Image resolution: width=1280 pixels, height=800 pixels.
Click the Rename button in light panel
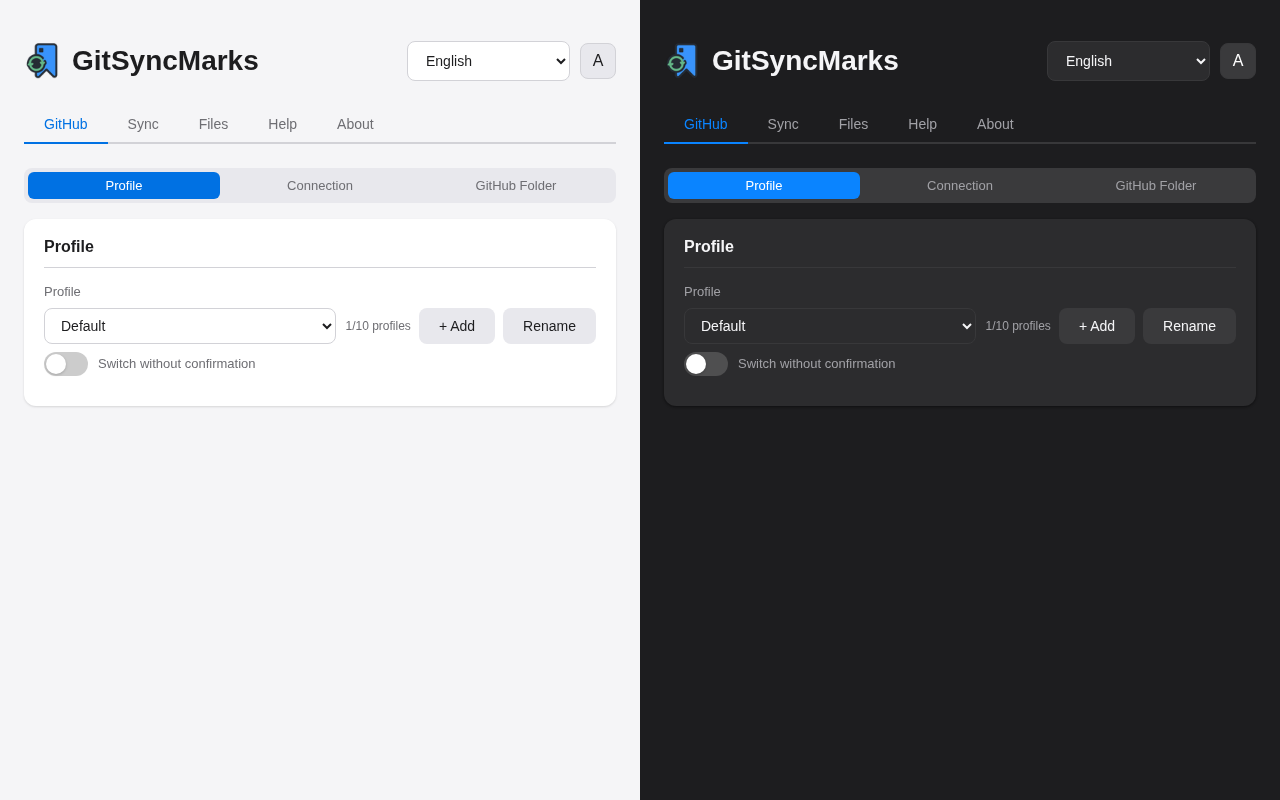tap(549, 326)
